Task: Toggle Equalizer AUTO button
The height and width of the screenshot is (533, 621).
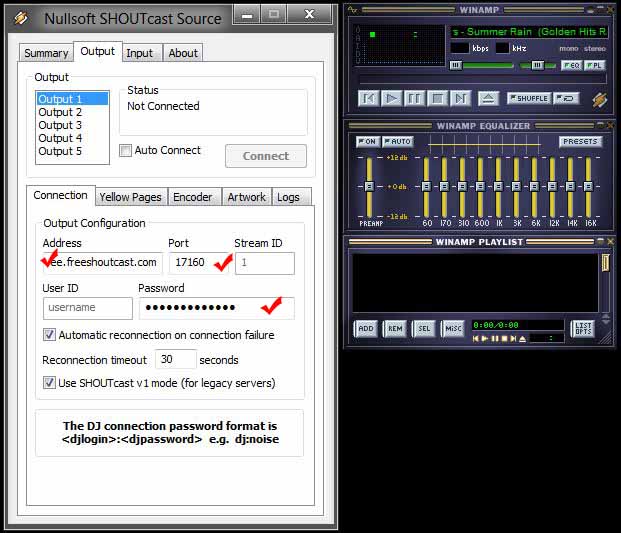Action: (x=398, y=141)
